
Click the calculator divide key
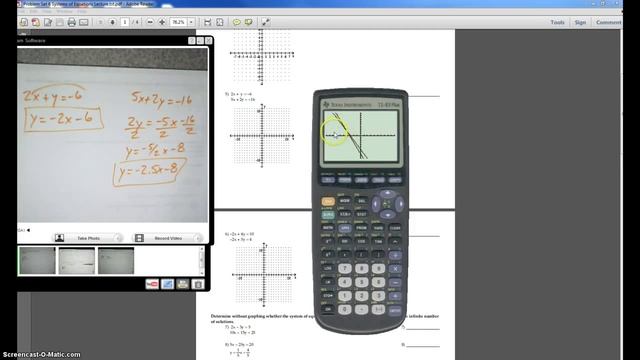pos(395,256)
